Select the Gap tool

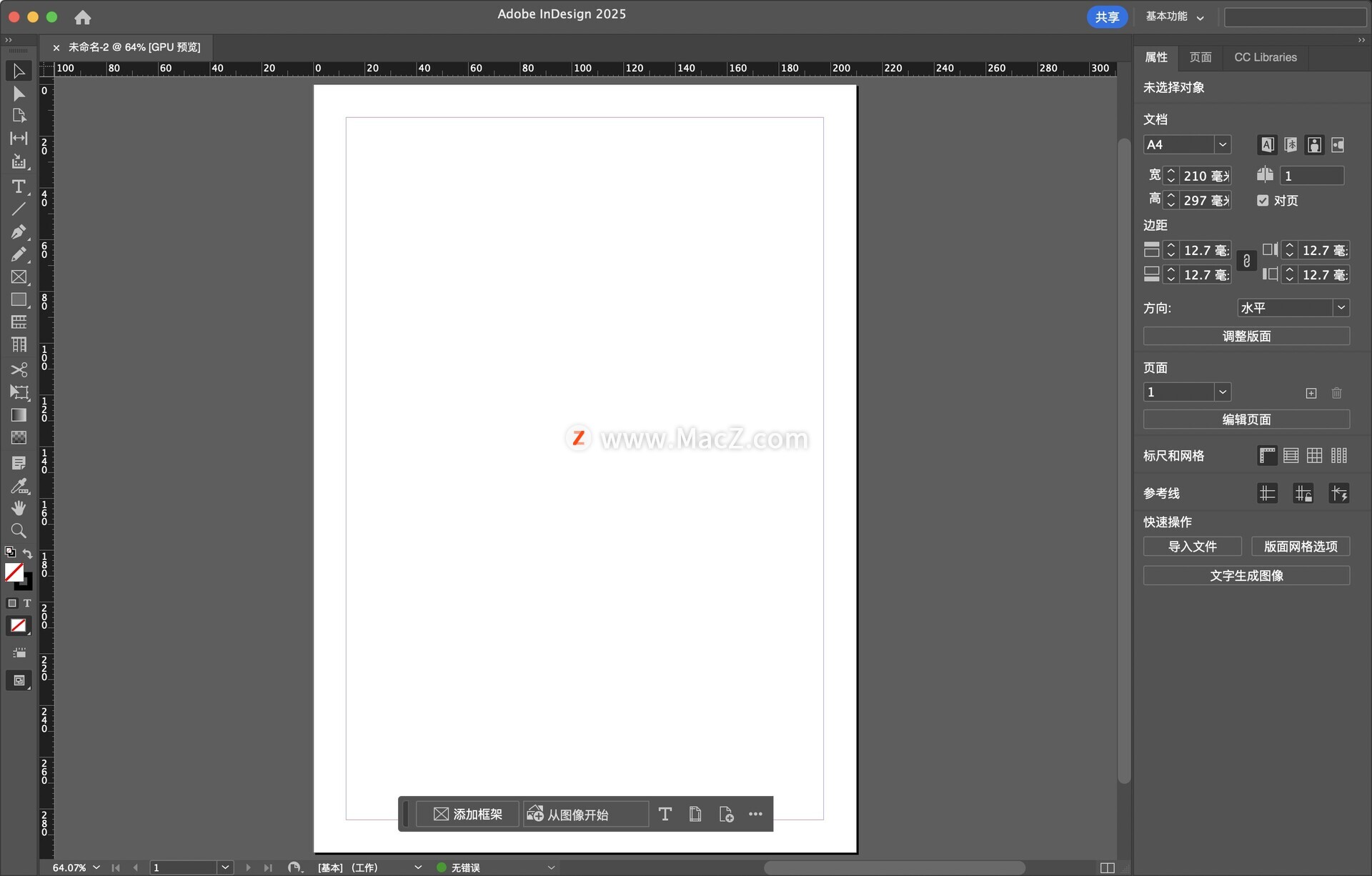click(x=19, y=138)
